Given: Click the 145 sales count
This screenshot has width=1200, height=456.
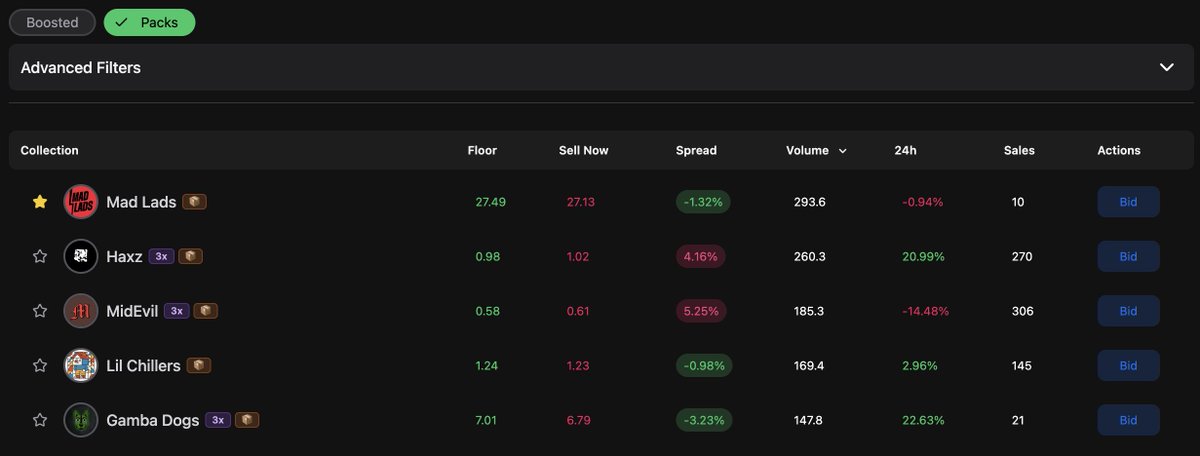Looking at the screenshot, I should [1021, 366].
